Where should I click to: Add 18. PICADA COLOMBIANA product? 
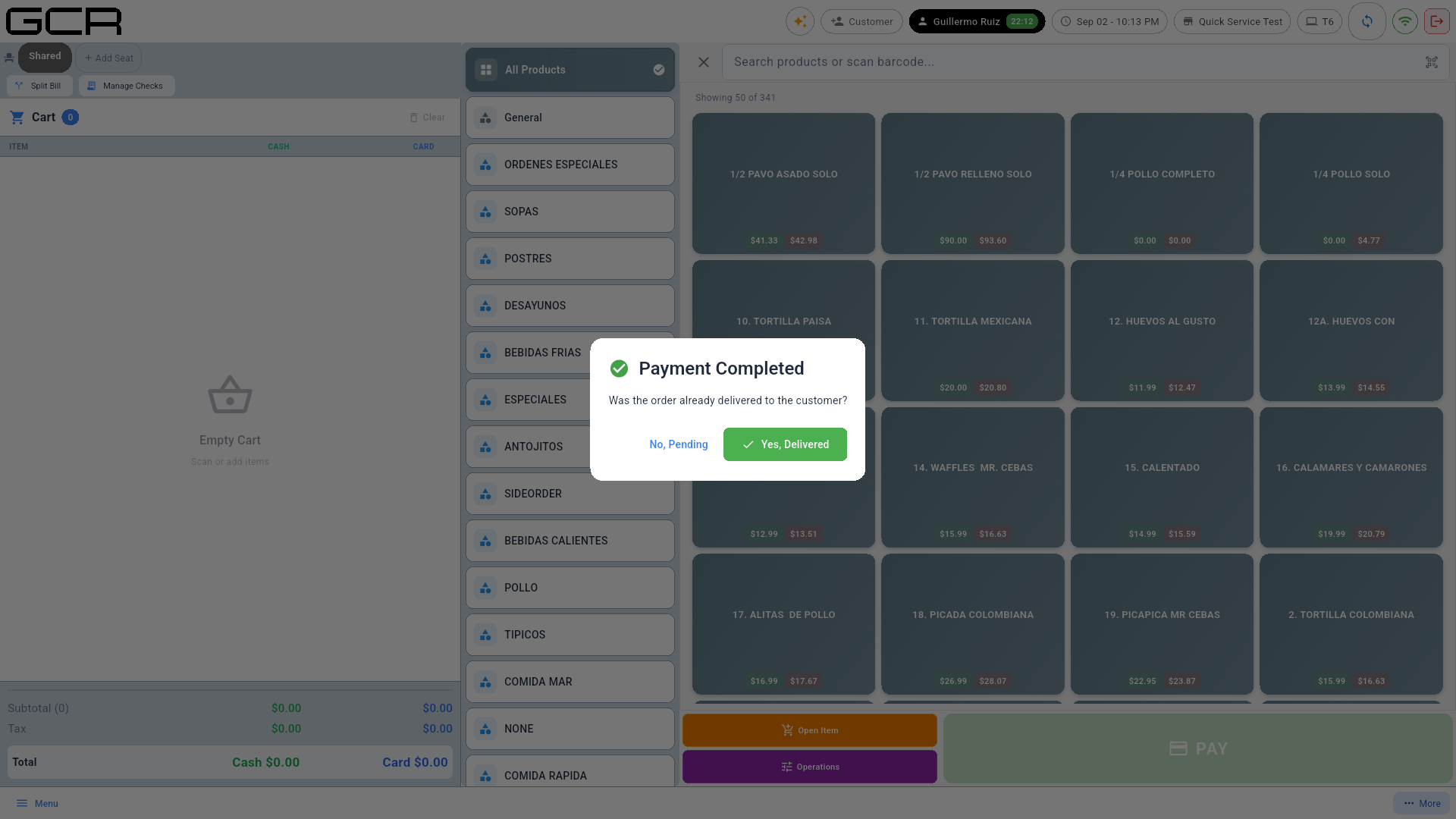[x=973, y=624]
